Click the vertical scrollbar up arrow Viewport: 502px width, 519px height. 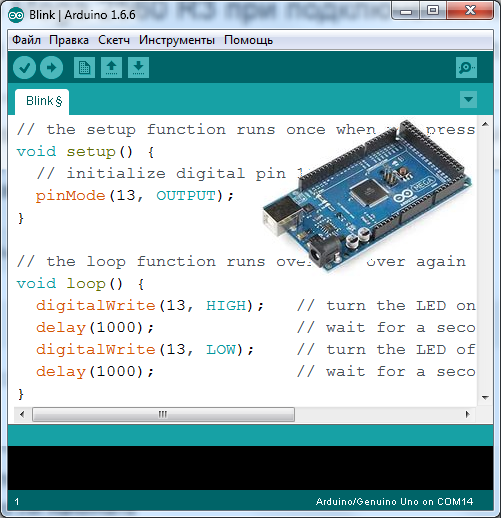485,124
